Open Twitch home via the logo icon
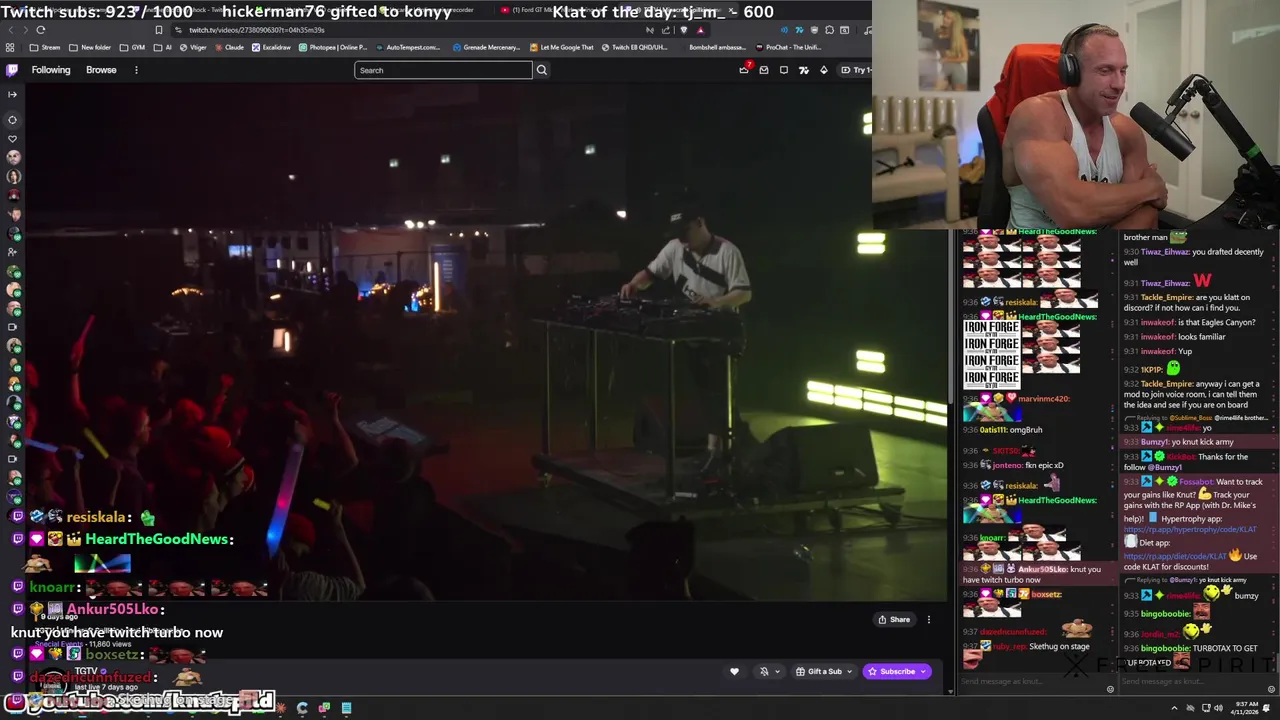The image size is (1280, 720). pyautogui.click(x=12, y=70)
